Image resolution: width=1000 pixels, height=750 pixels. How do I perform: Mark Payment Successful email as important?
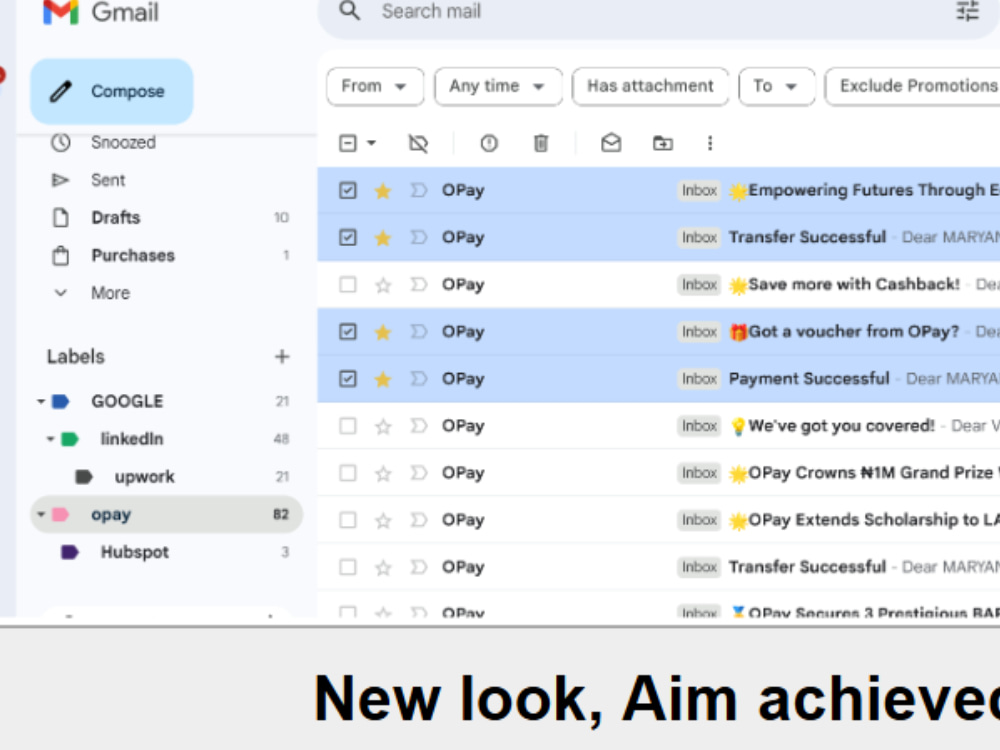(x=418, y=379)
